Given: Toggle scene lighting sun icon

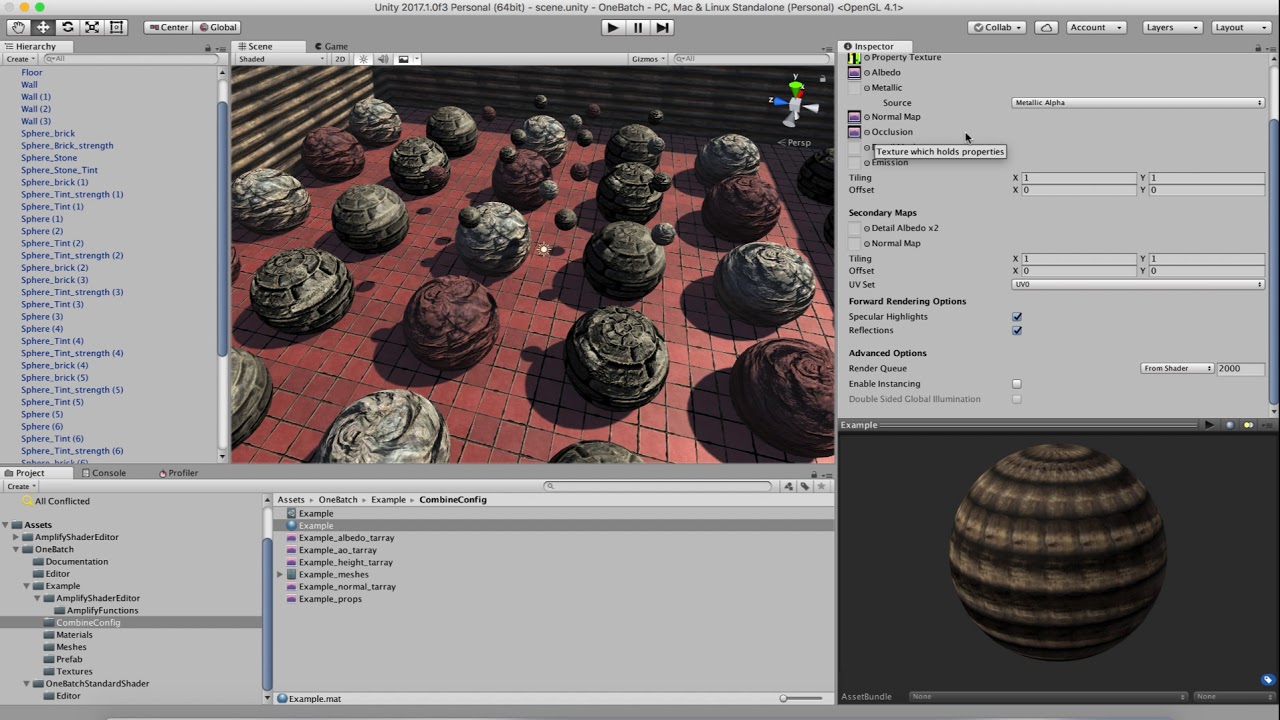Looking at the screenshot, I should click(363, 59).
